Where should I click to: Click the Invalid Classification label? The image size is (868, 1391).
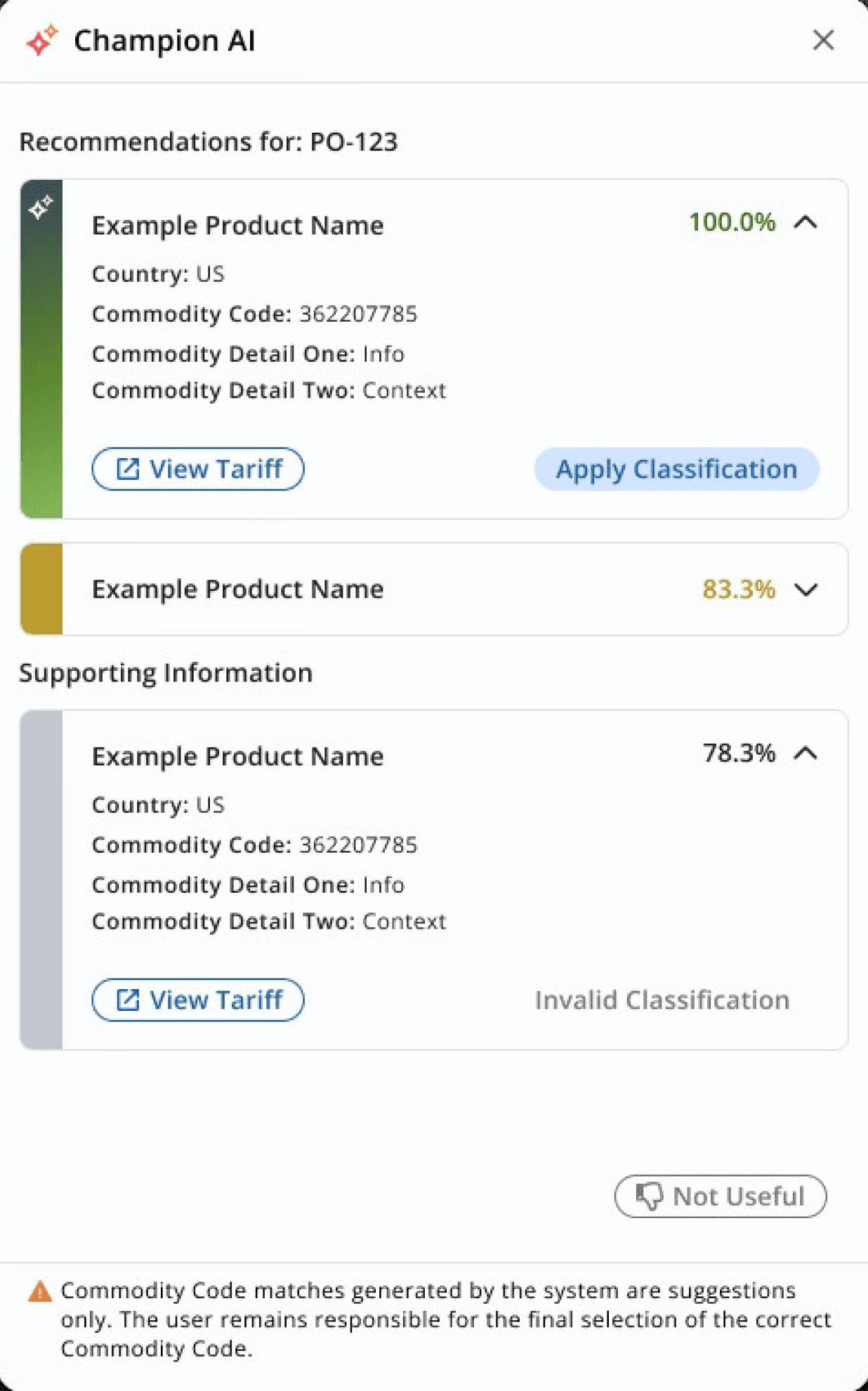point(662,1000)
